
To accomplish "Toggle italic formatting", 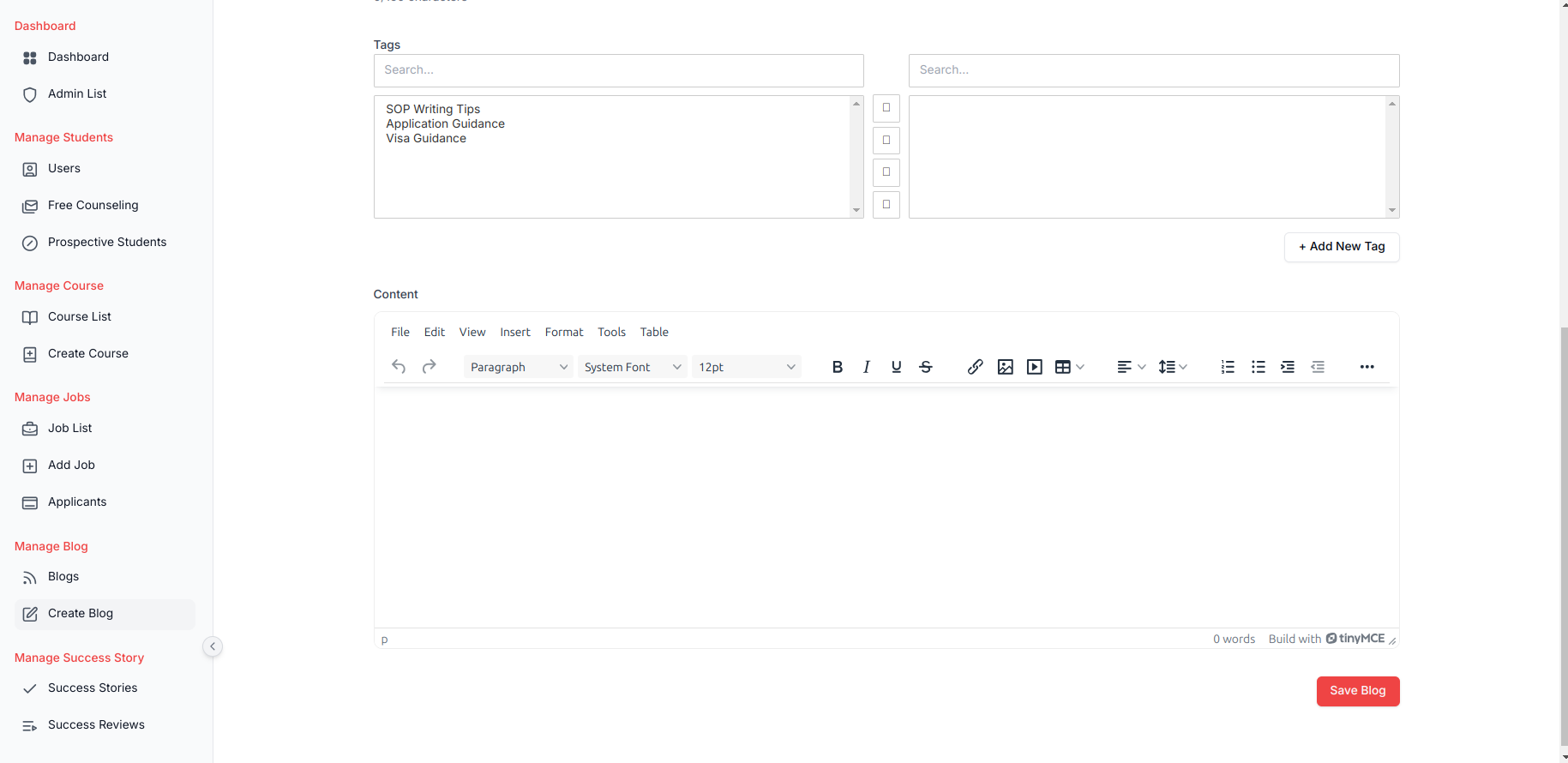I will point(867,367).
